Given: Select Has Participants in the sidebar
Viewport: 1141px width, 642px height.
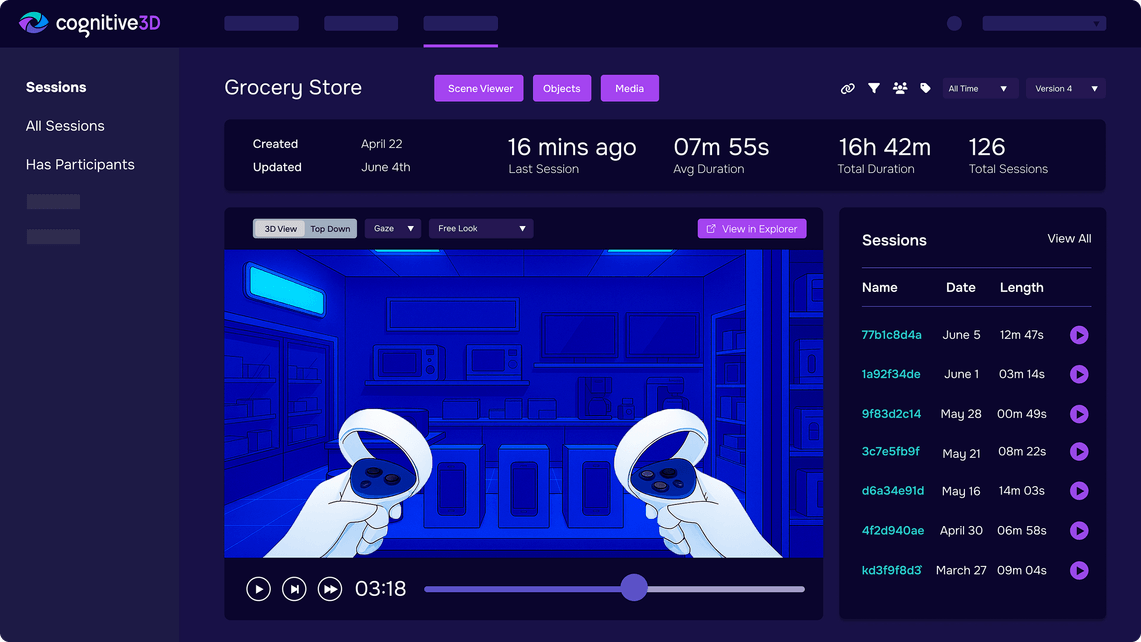Looking at the screenshot, I should pos(80,164).
